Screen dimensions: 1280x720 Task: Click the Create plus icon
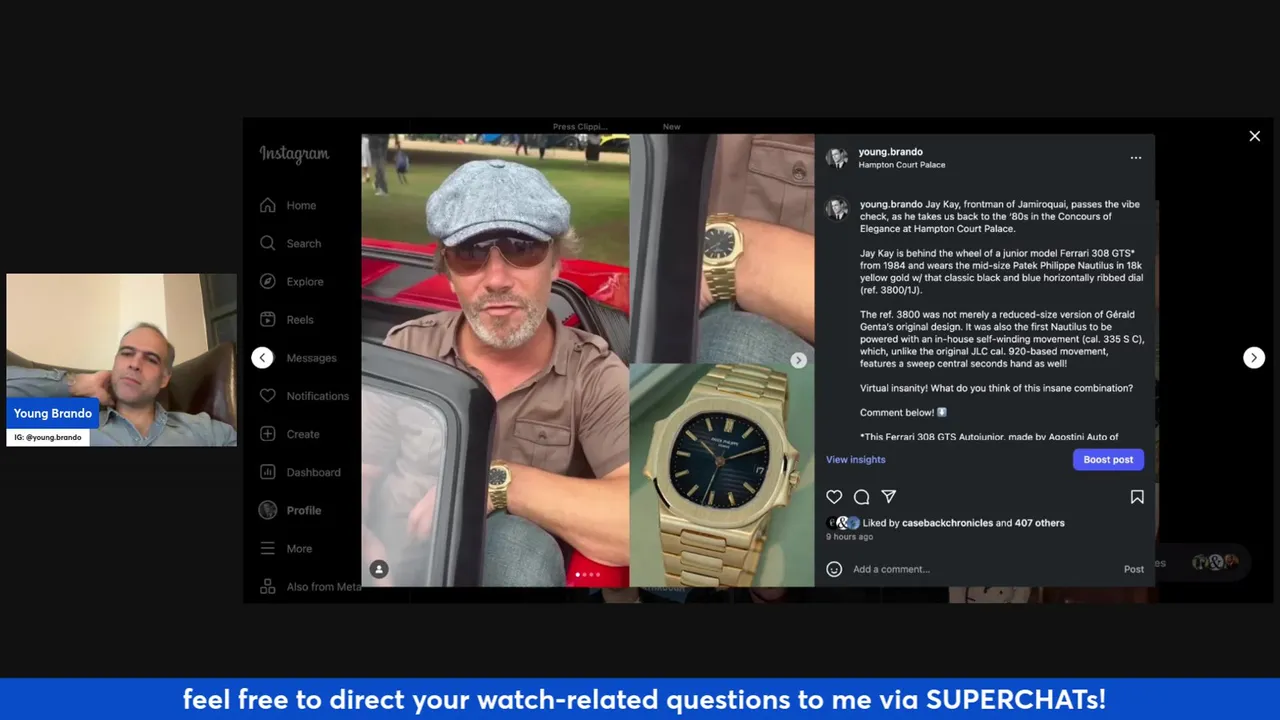[268, 434]
